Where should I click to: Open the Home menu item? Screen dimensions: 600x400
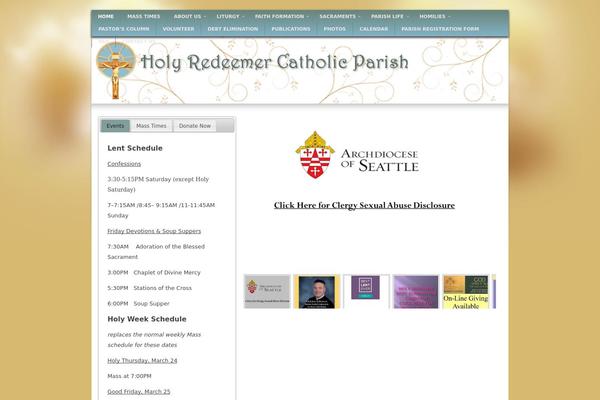click(106, 16)
